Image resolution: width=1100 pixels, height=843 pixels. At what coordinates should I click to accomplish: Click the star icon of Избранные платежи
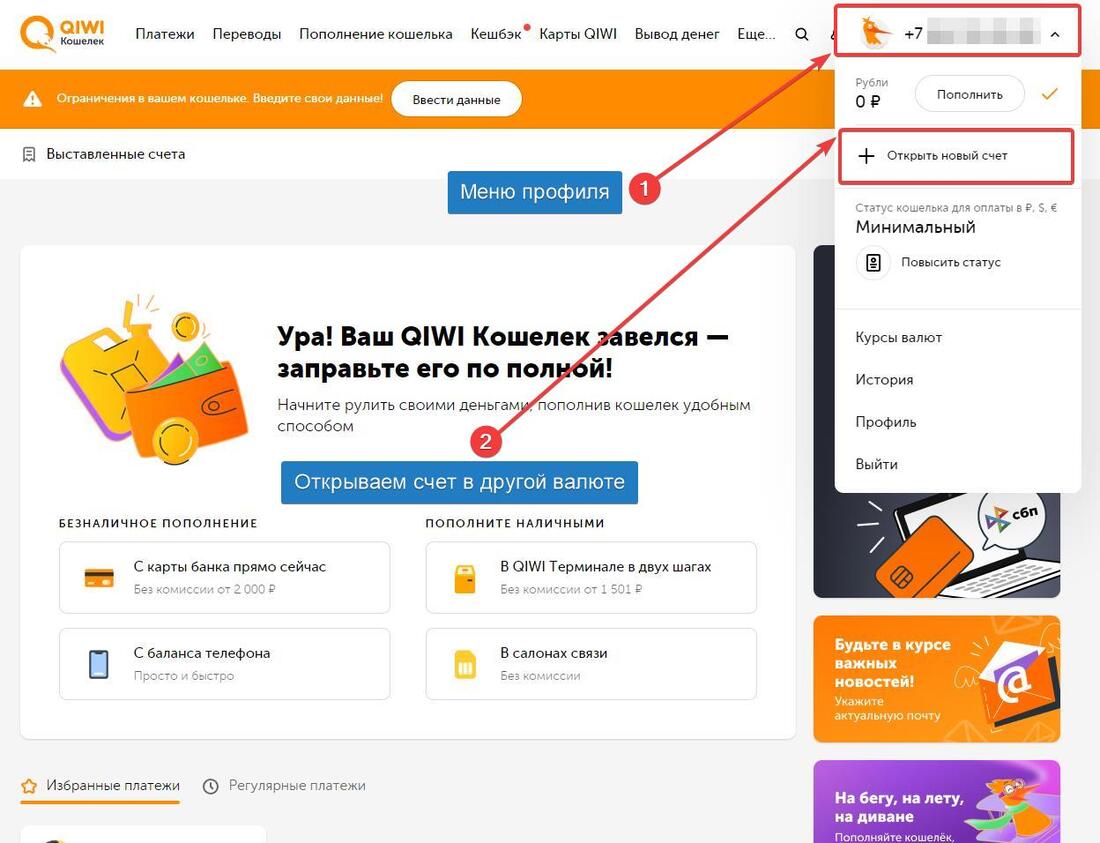(x=29, y=785)
